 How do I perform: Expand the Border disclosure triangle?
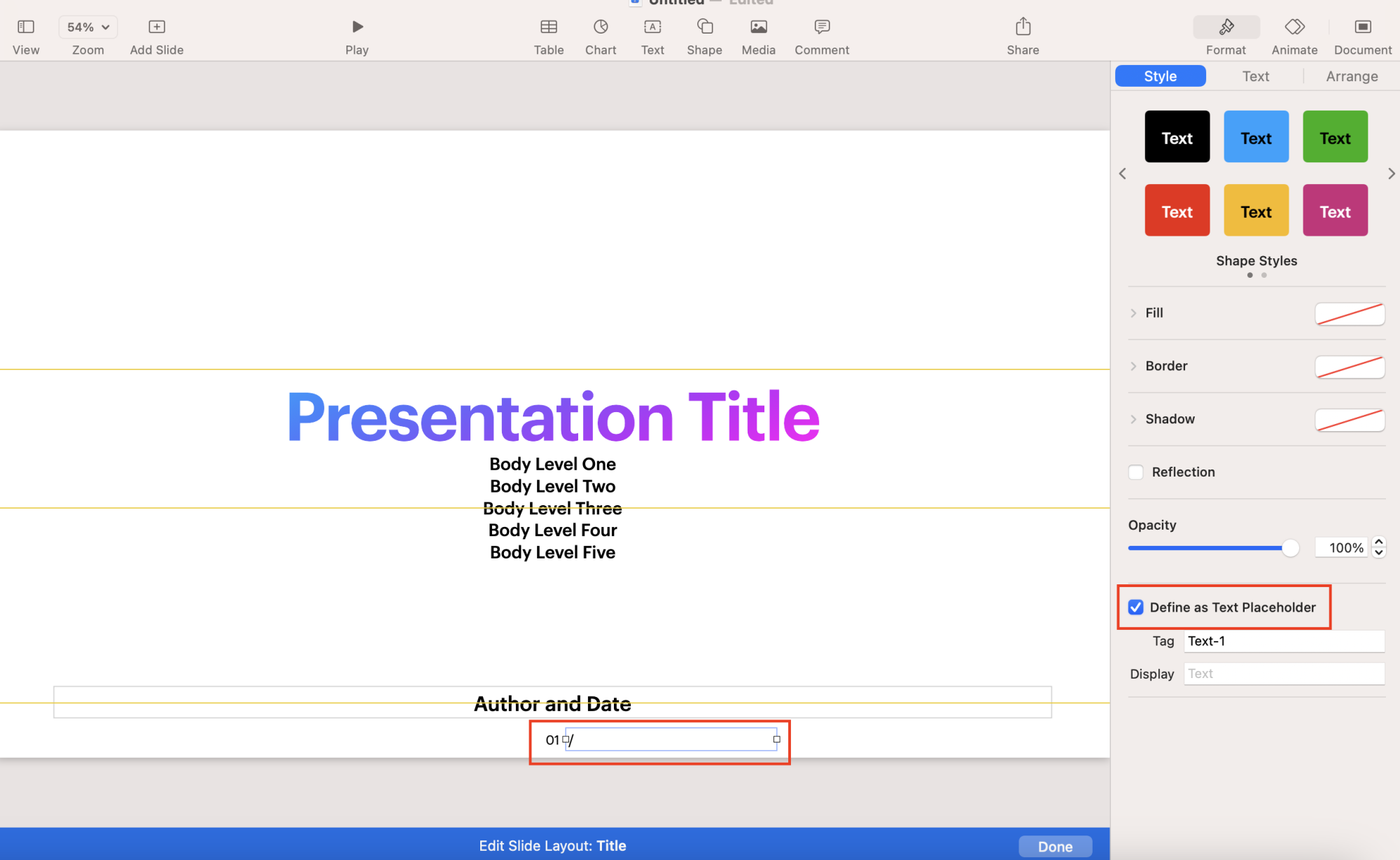click(x=1133, y=366)
